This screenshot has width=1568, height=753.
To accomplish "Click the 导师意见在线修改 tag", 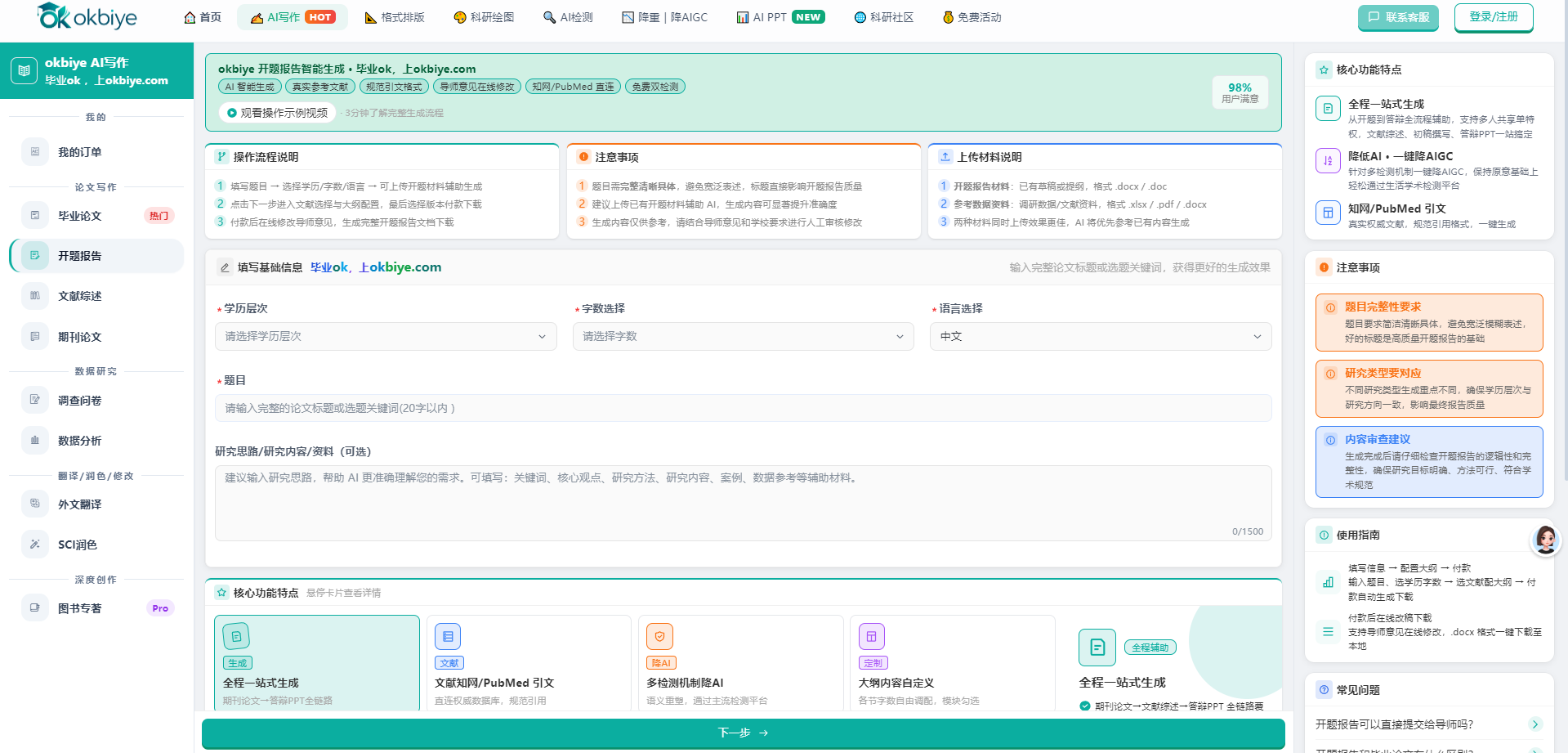I will (x=477, y=87).
